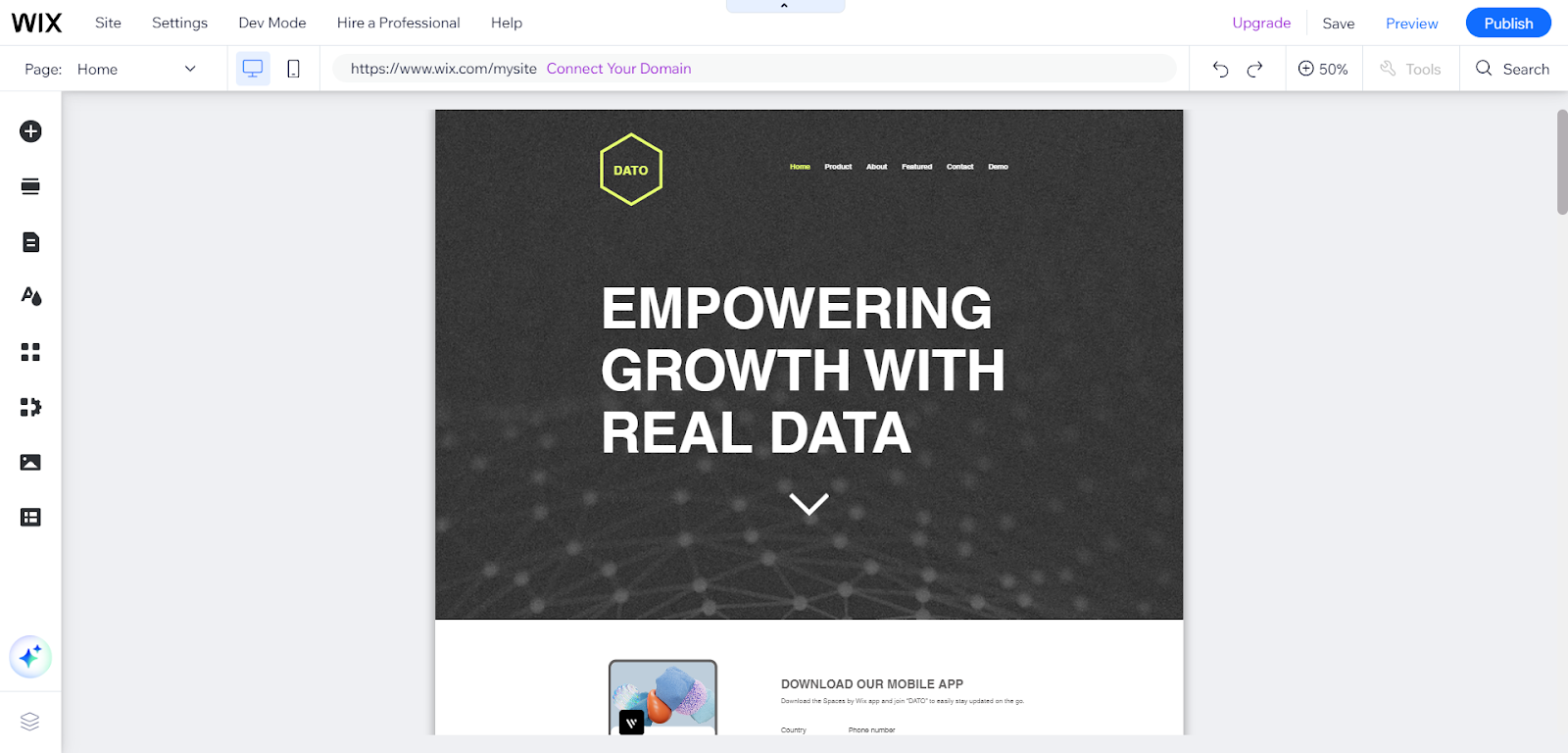1568x753 pixels.
Task: Launch the AI assistant sparkle button
Action: pos(30,657)
